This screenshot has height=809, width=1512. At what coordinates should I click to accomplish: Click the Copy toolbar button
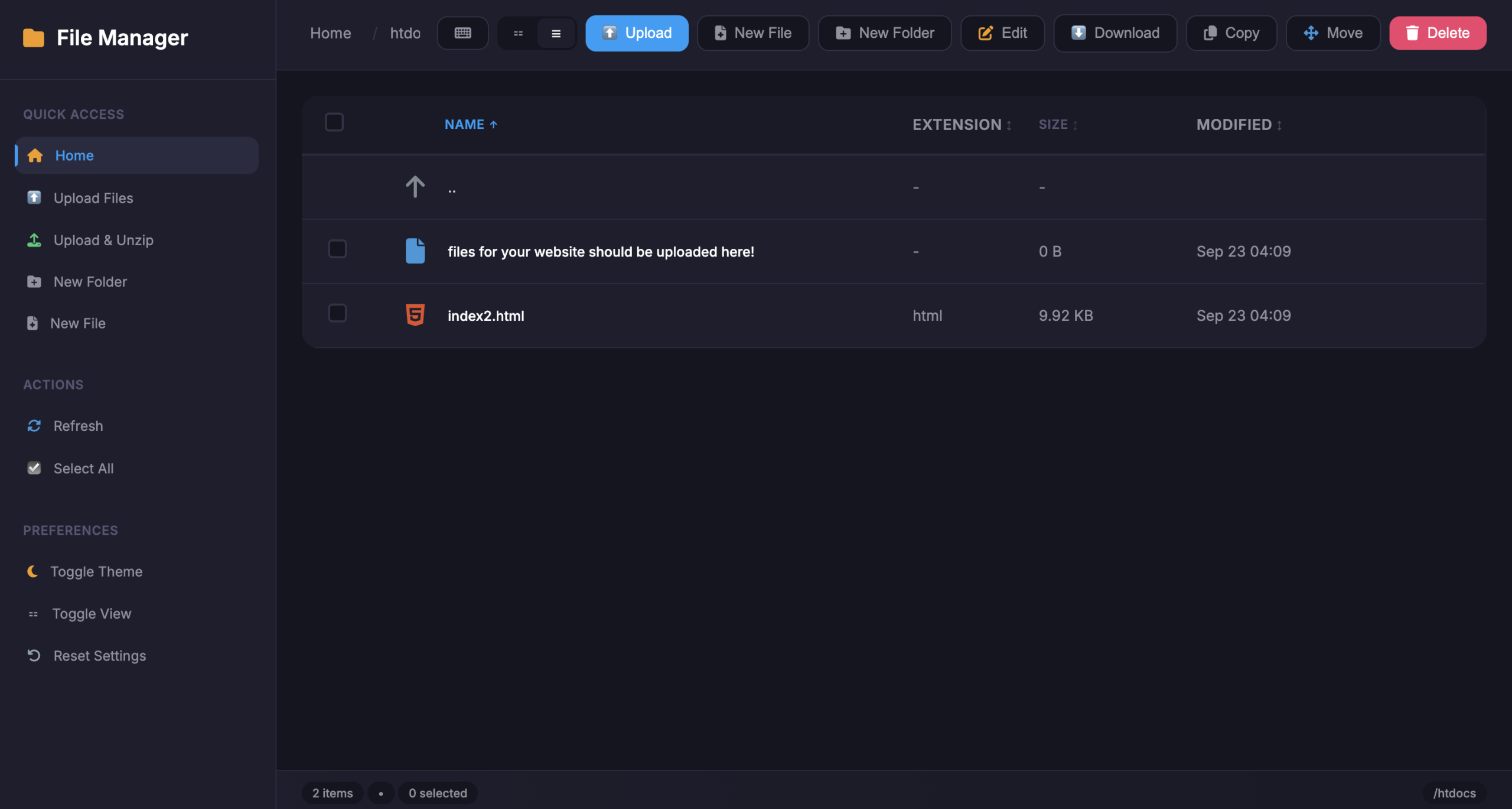point(1231,33)
